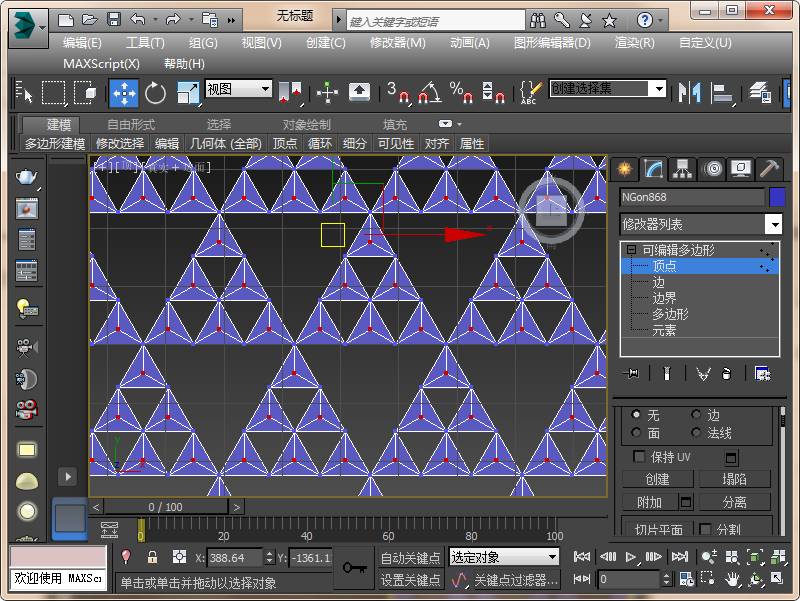800x601 pixels.
Task: Toggle the selection lock padlock icon
Action: [152, 557]
